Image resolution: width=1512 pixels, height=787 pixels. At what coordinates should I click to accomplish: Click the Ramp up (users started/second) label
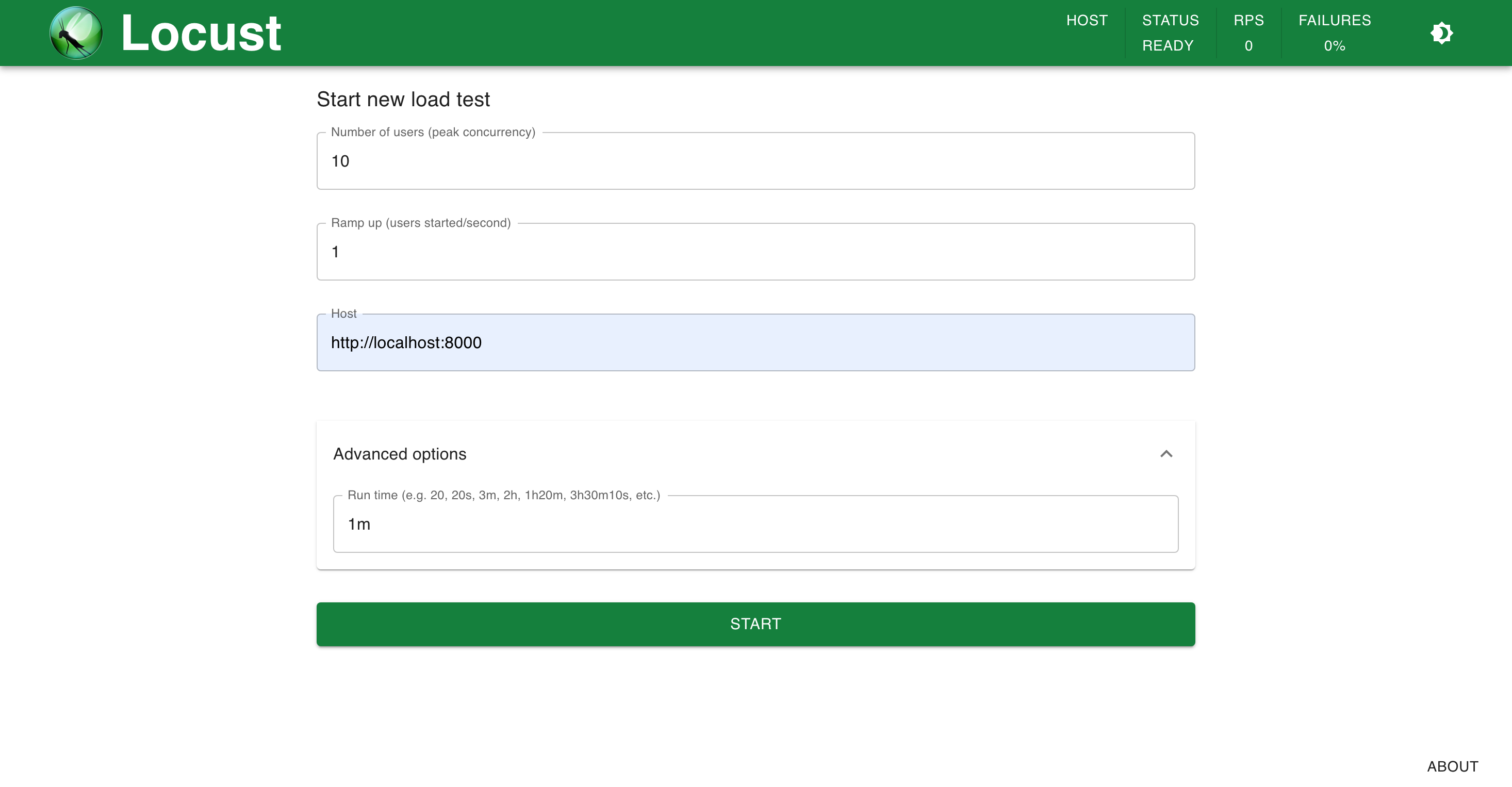coord(420,223)
